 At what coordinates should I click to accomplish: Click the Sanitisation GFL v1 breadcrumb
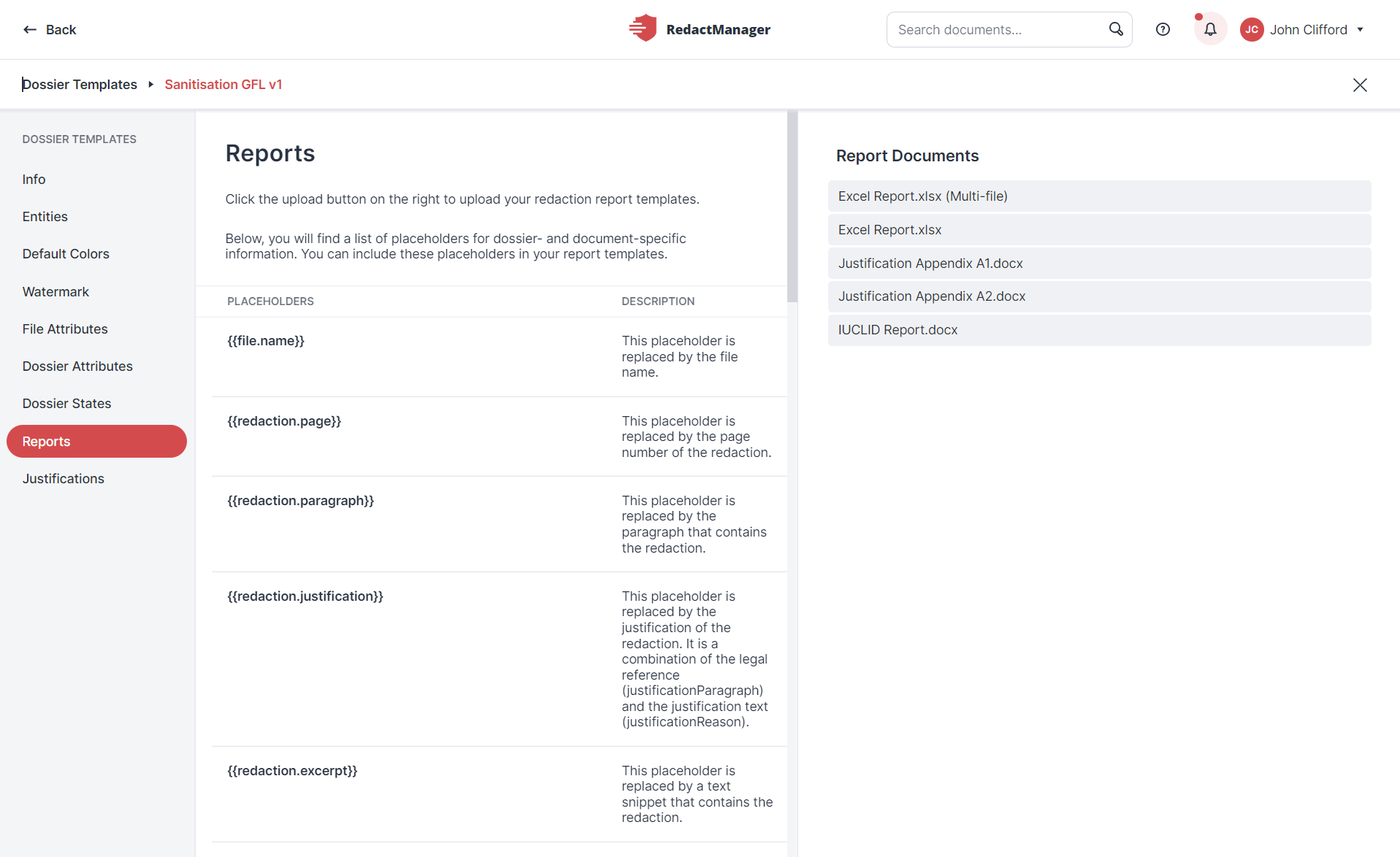223,85
